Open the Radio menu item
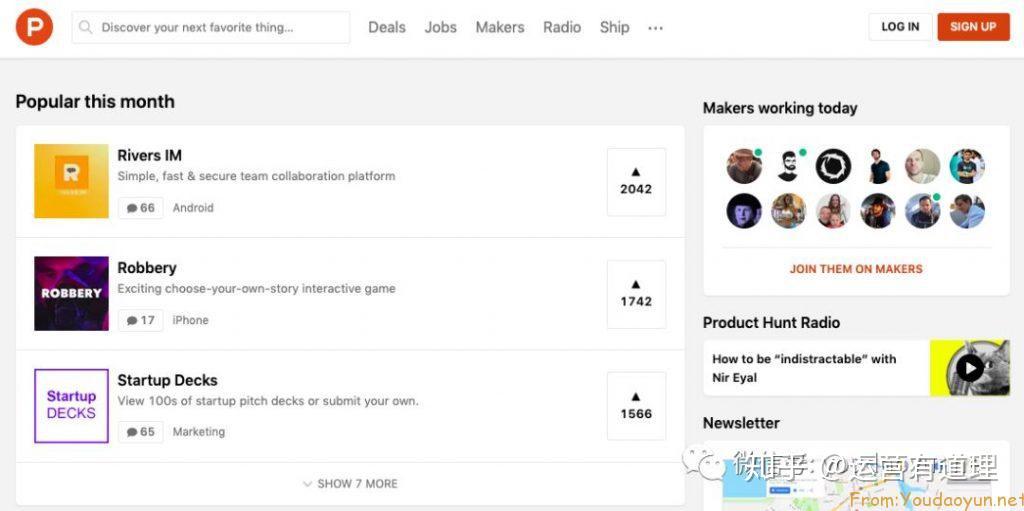Screen dimensions: 1024x511 562,27
